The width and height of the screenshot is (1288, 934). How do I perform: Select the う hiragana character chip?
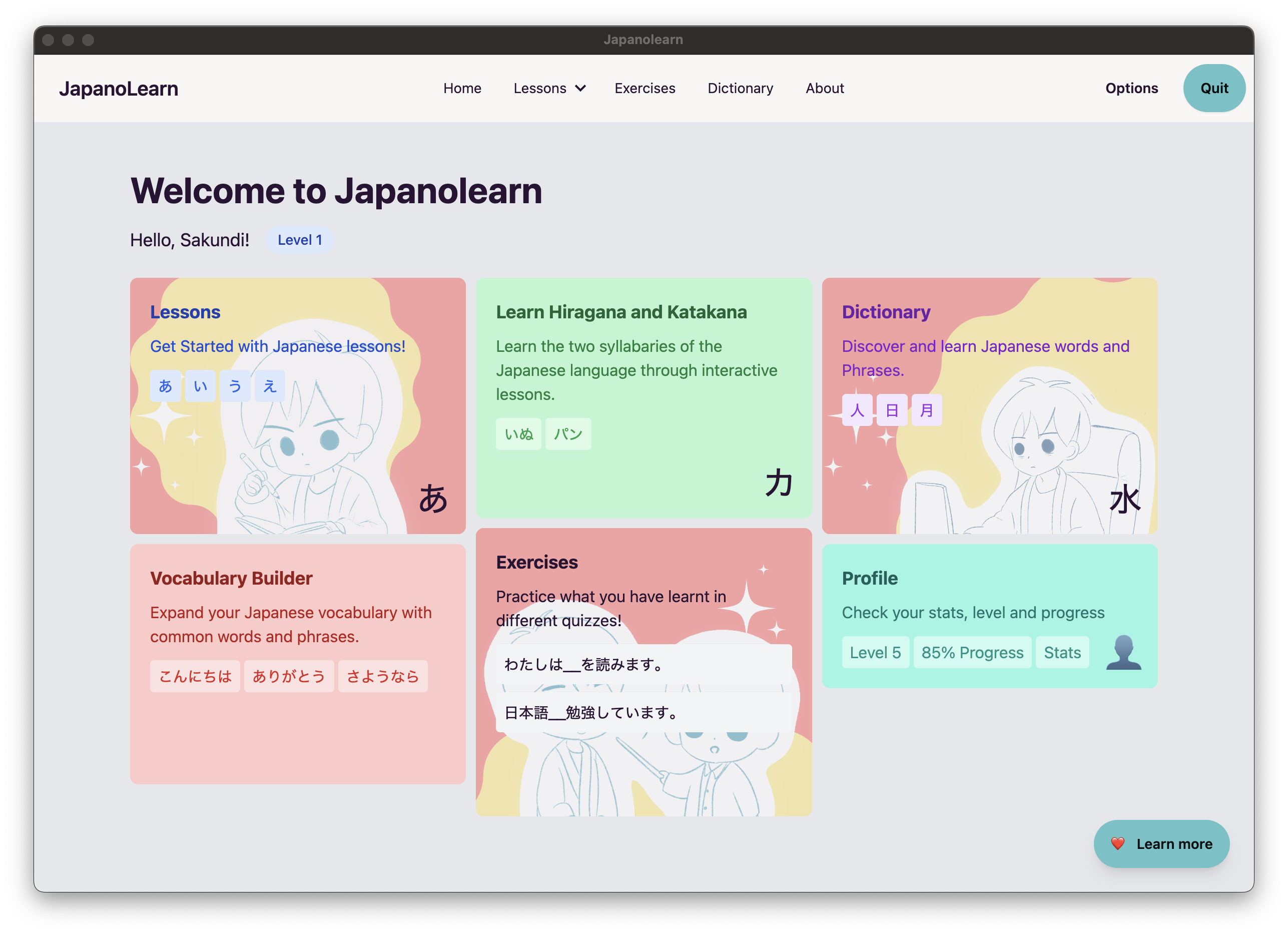[x=235, y=386]
